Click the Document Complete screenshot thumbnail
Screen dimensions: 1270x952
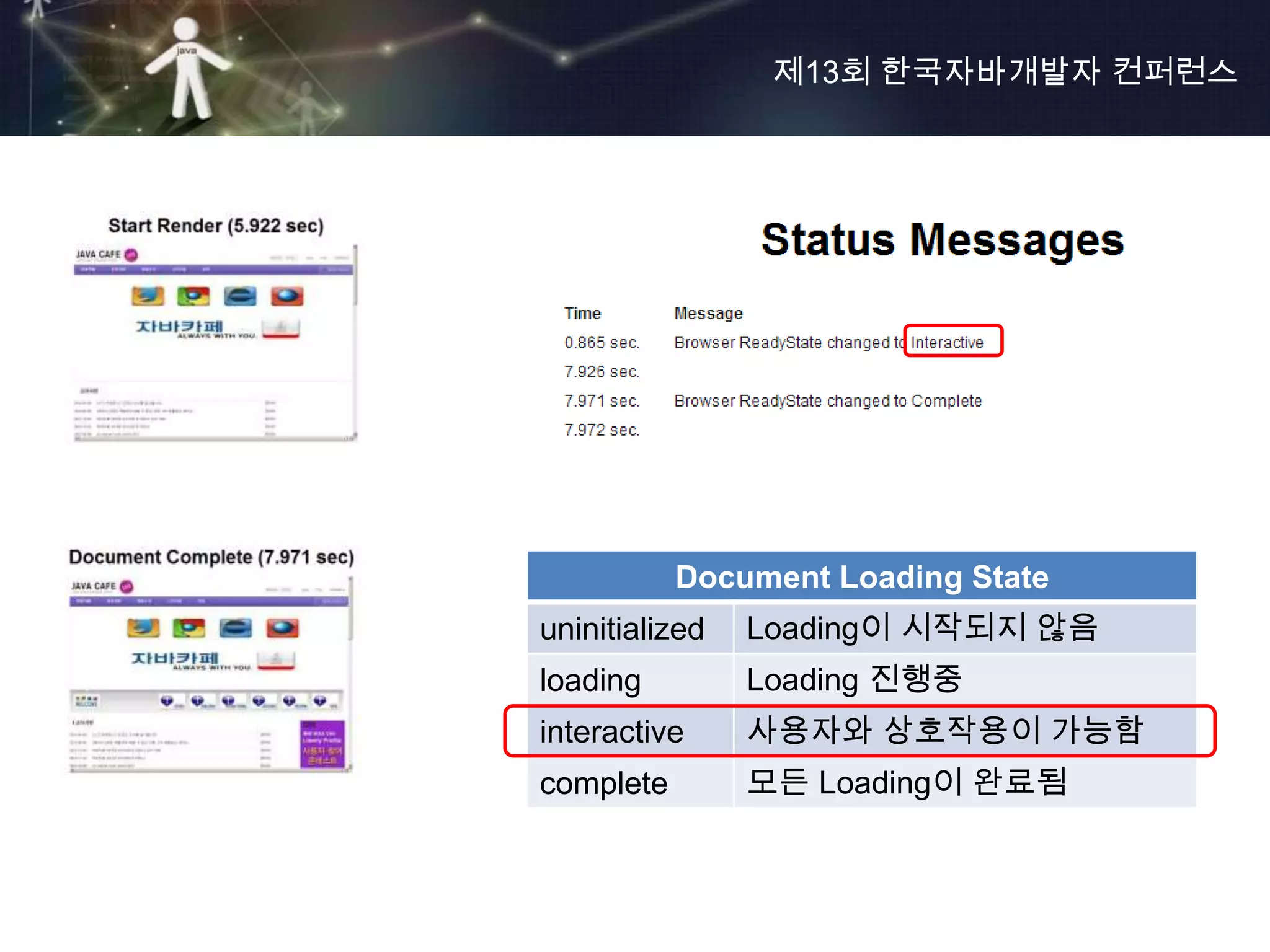tap(210, 674)
